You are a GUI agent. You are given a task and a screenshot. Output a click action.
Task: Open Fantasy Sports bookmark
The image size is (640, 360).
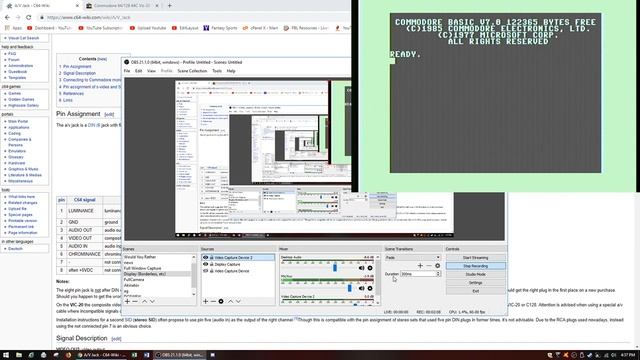click(x=220, y=28)
